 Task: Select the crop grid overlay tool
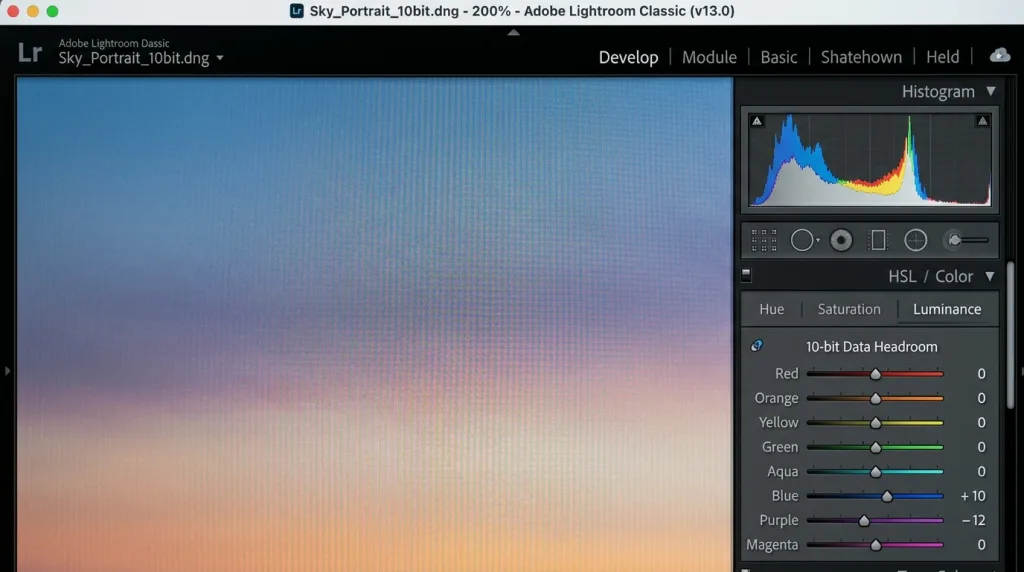(763, 240)
